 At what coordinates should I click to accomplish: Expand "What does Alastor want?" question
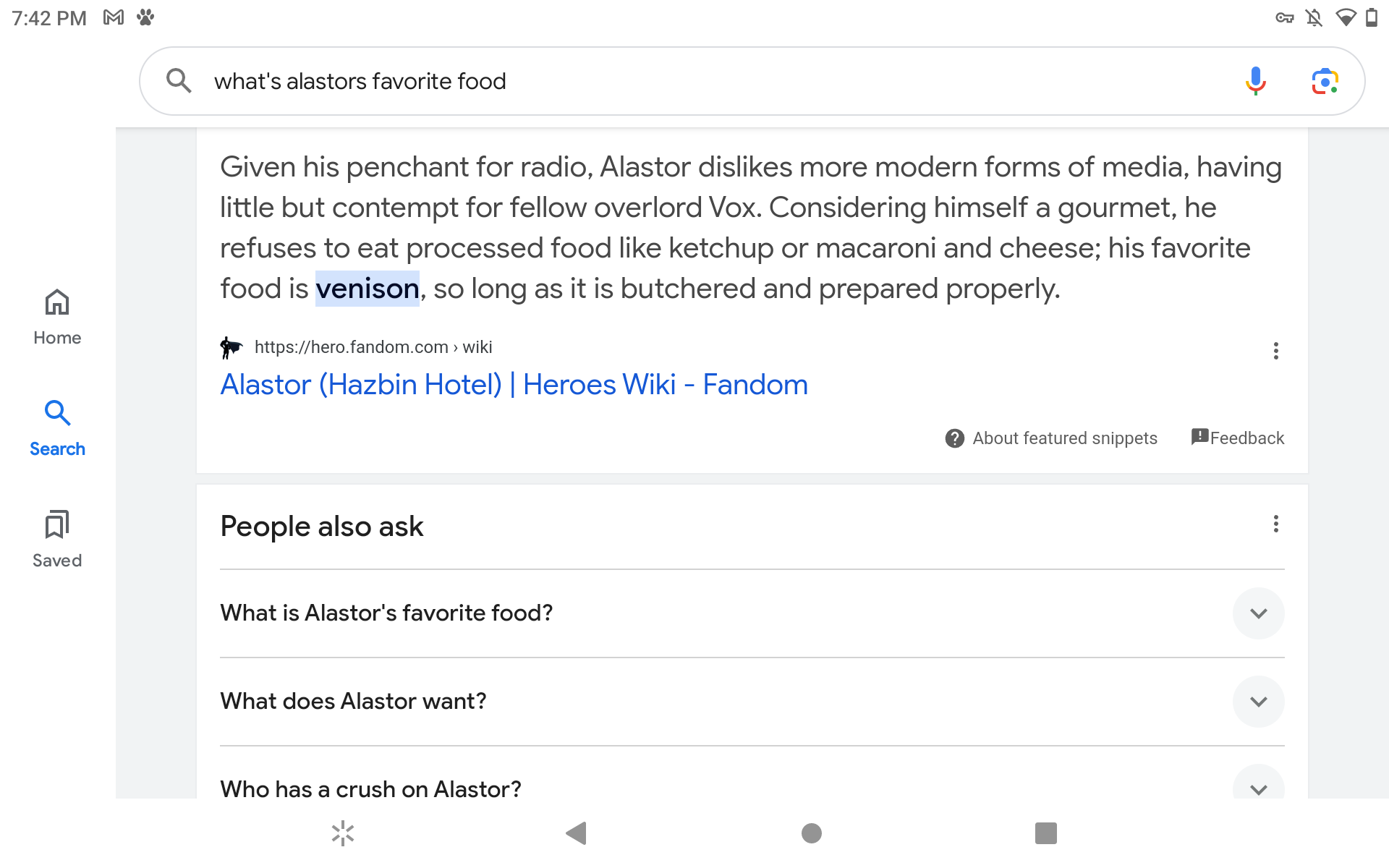(1258, 702)
